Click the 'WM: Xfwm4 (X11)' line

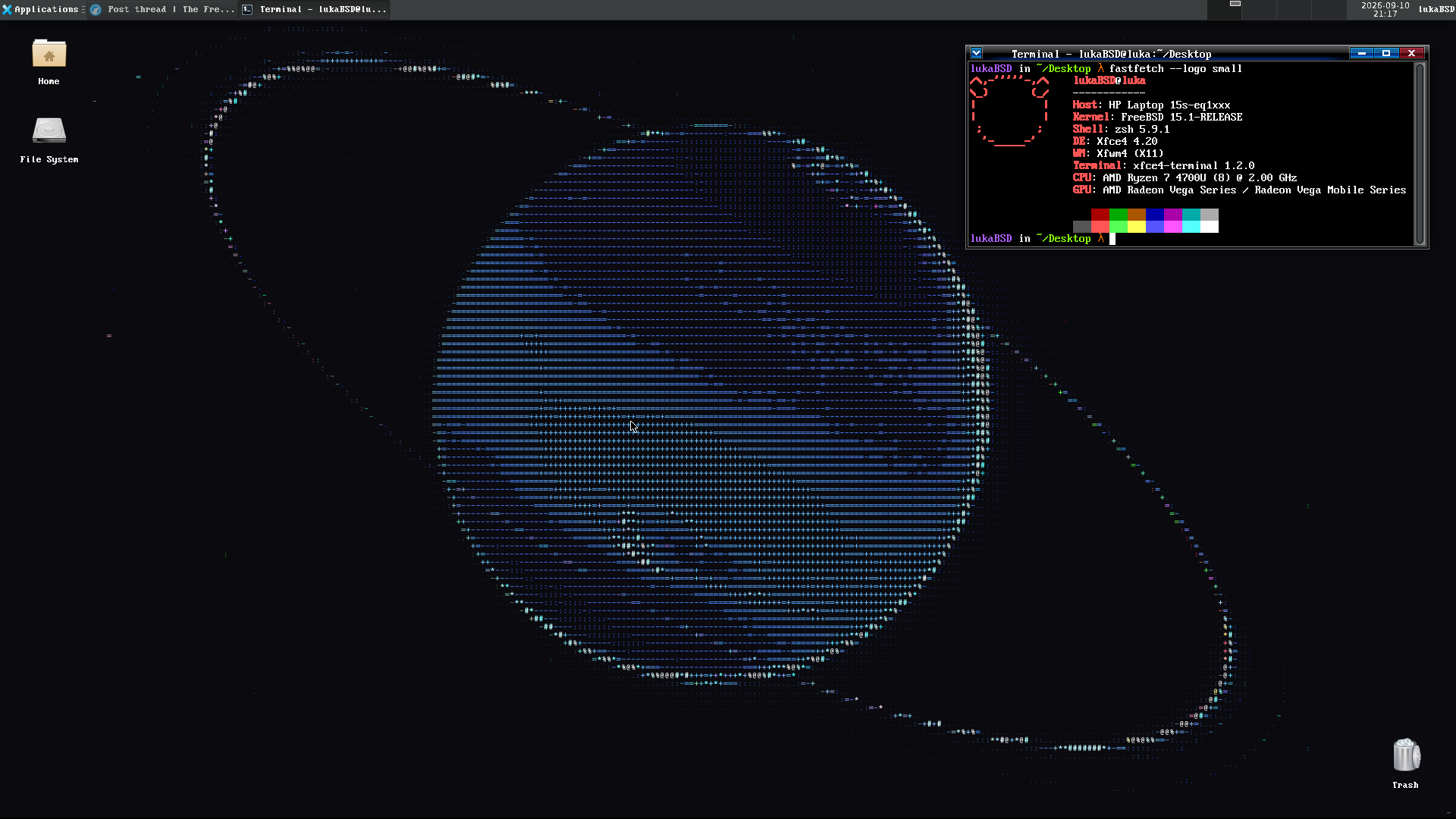tap(1118, 153)
